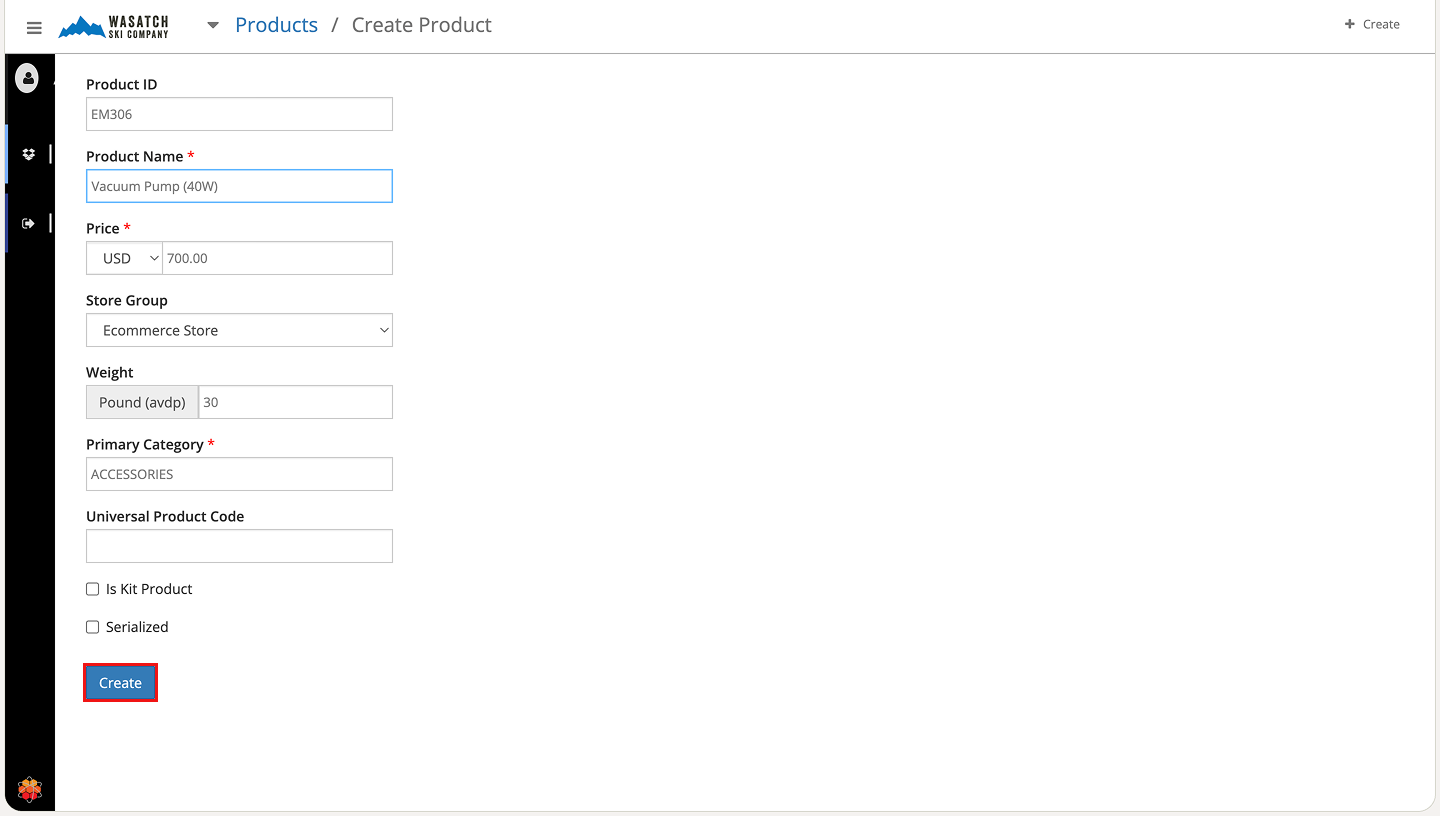
Task: Click into the Product Name field
Action: coord(239,186)
